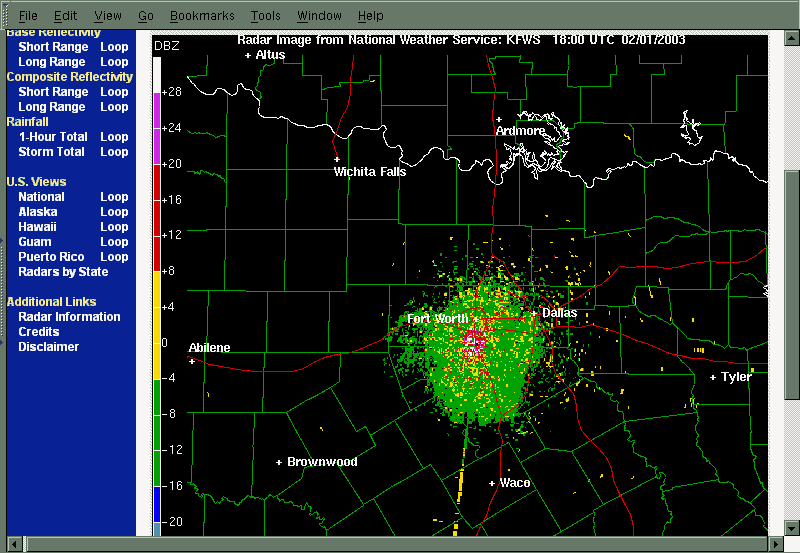Image resolution: width=800 pixels, height=553 pixels.
Task: Click the vertical scrollbar thumb
Action: point(791,286)
